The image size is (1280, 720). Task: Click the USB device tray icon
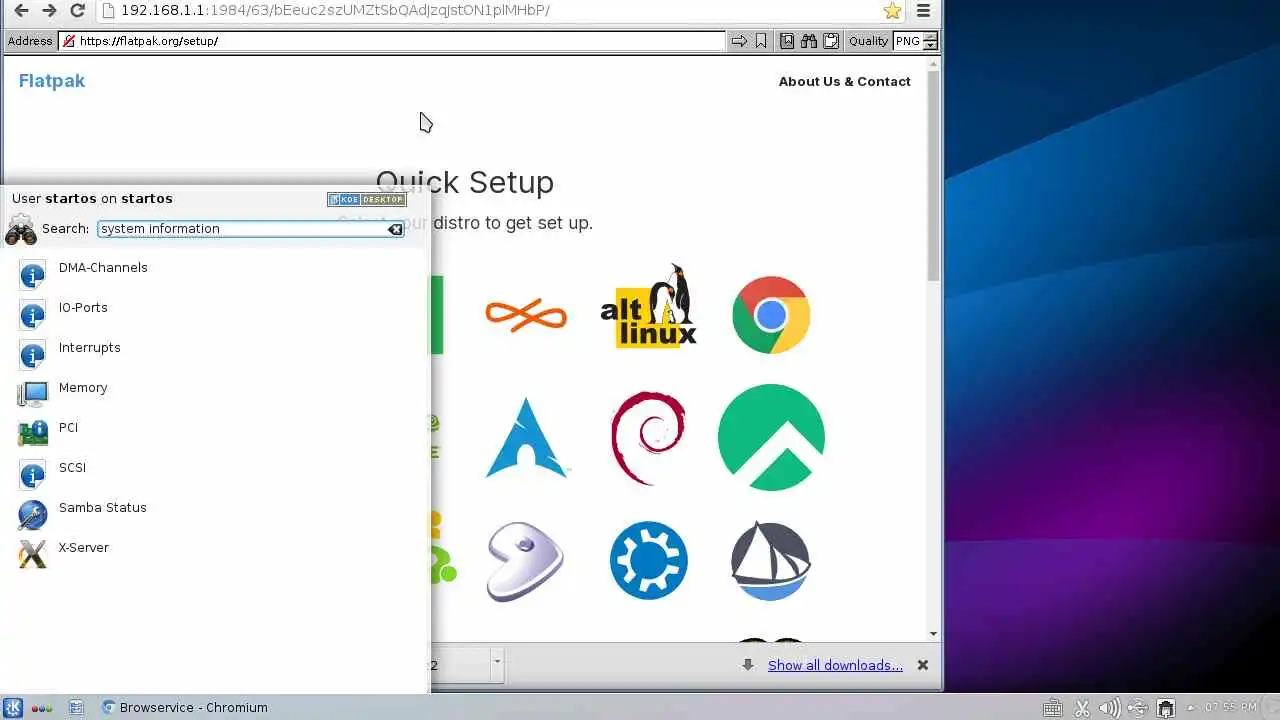pos(1137,708)
